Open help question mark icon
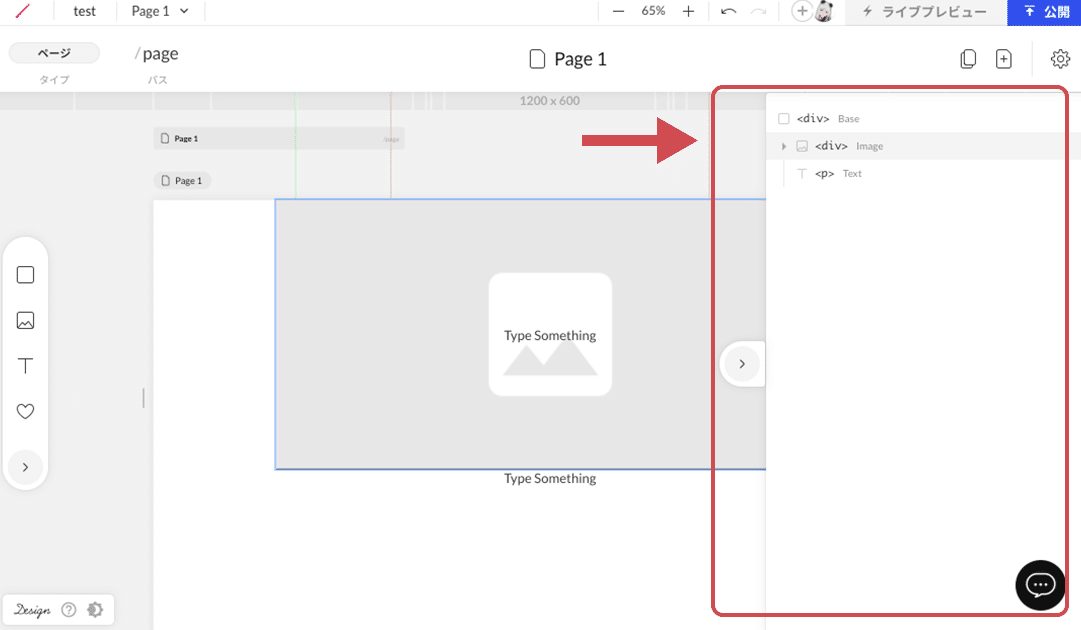Image resolution: width=1081 pixels, height=630 pixels. [69, 610]
